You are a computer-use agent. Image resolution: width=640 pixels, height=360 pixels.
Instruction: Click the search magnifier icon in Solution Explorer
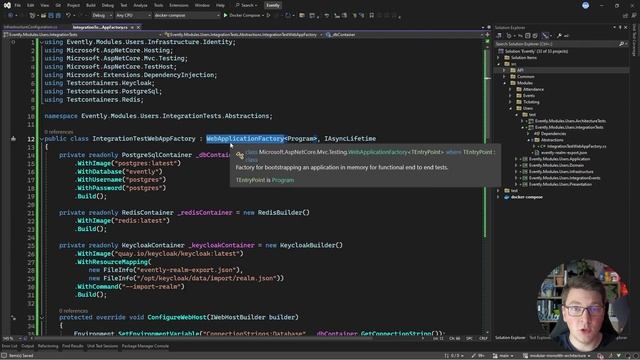click(621, 44)
